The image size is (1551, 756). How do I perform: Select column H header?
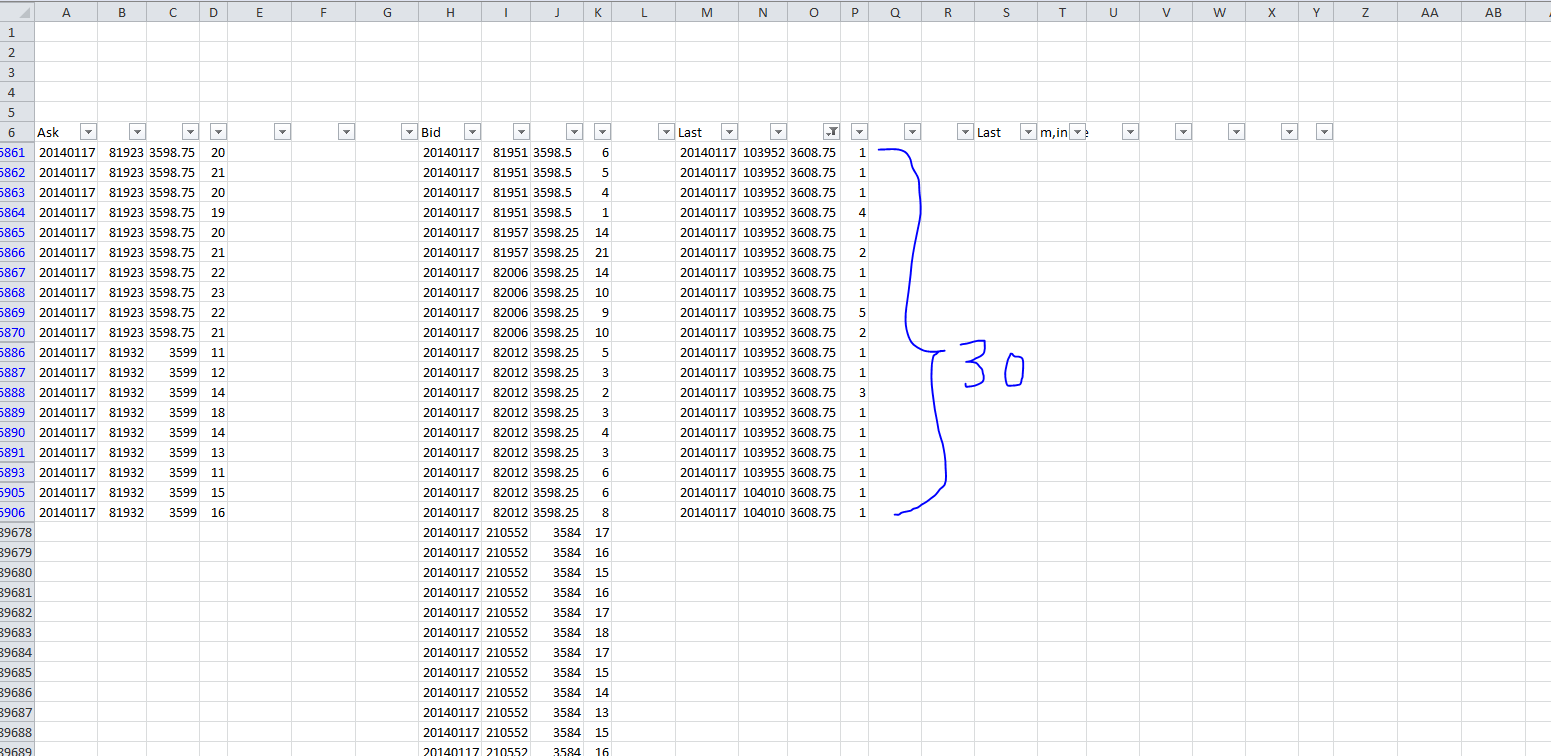(450, 12)
